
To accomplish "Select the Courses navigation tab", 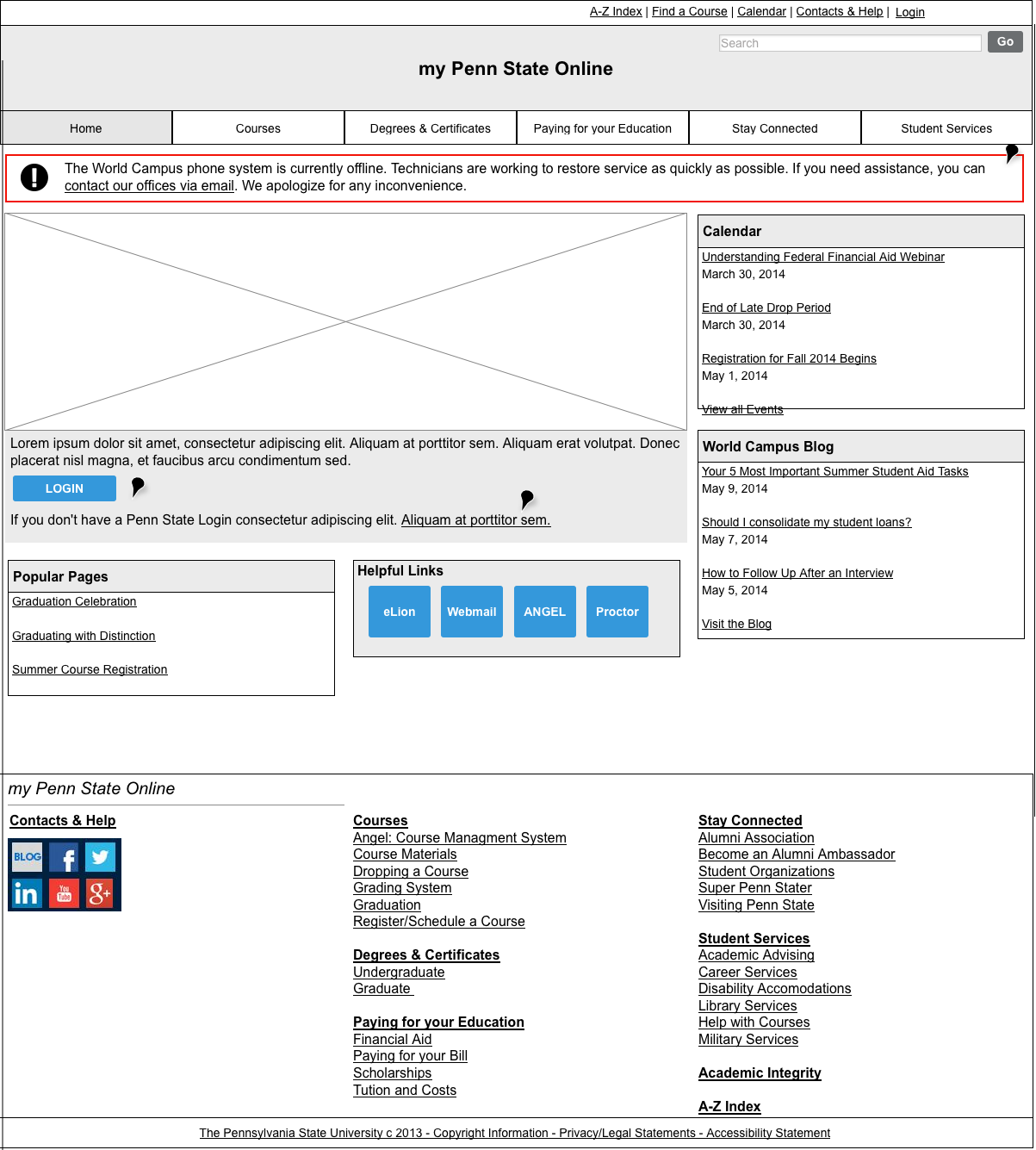I will (x=258, y=128).
